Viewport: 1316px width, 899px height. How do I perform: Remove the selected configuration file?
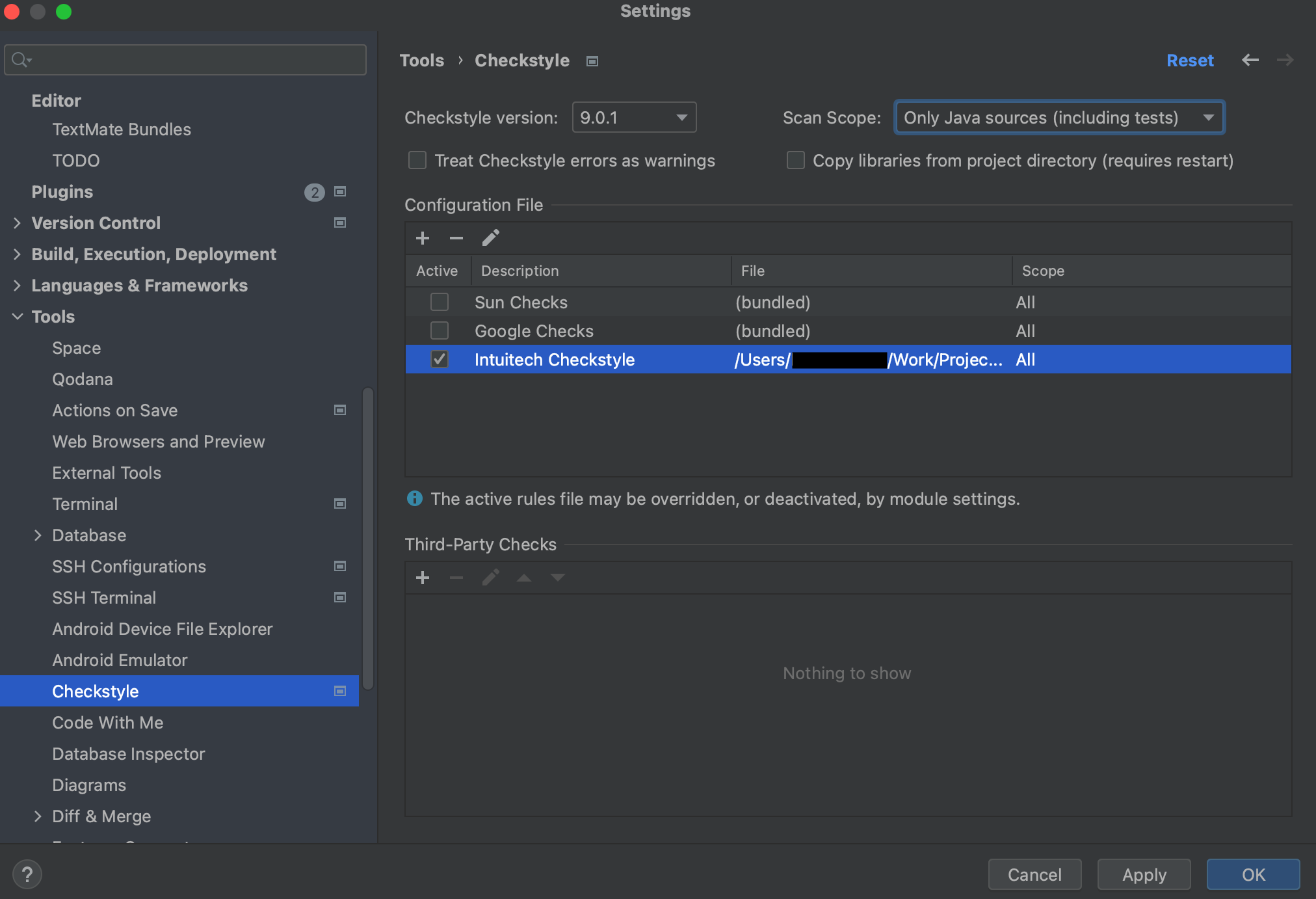point(456,237)
